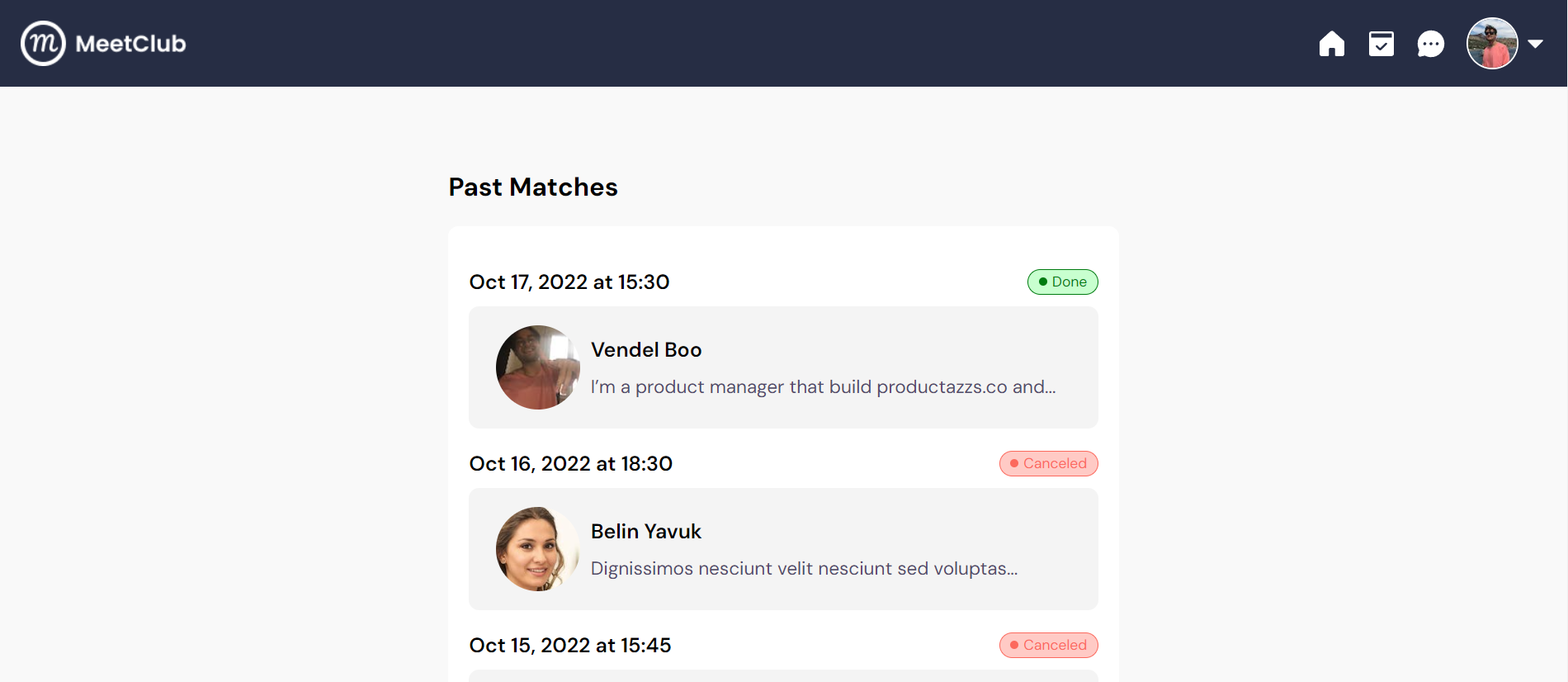The height and width of the screenshot is (682, 1568).
Task: Click Belin Yavuk's profile photo
Action: [x=538, y=549]
